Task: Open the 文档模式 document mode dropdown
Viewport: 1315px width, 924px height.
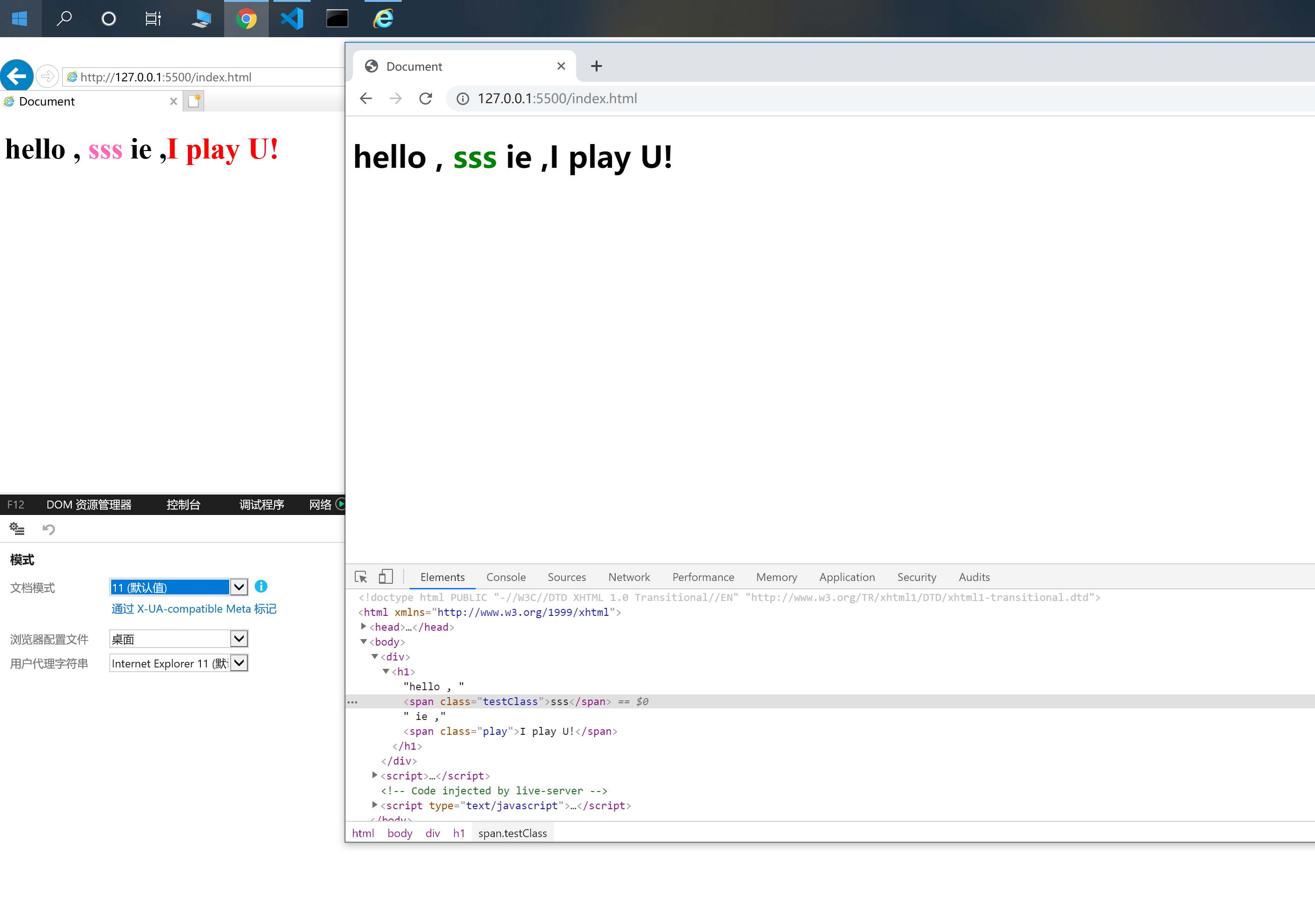Action: [x=238, y=587]
